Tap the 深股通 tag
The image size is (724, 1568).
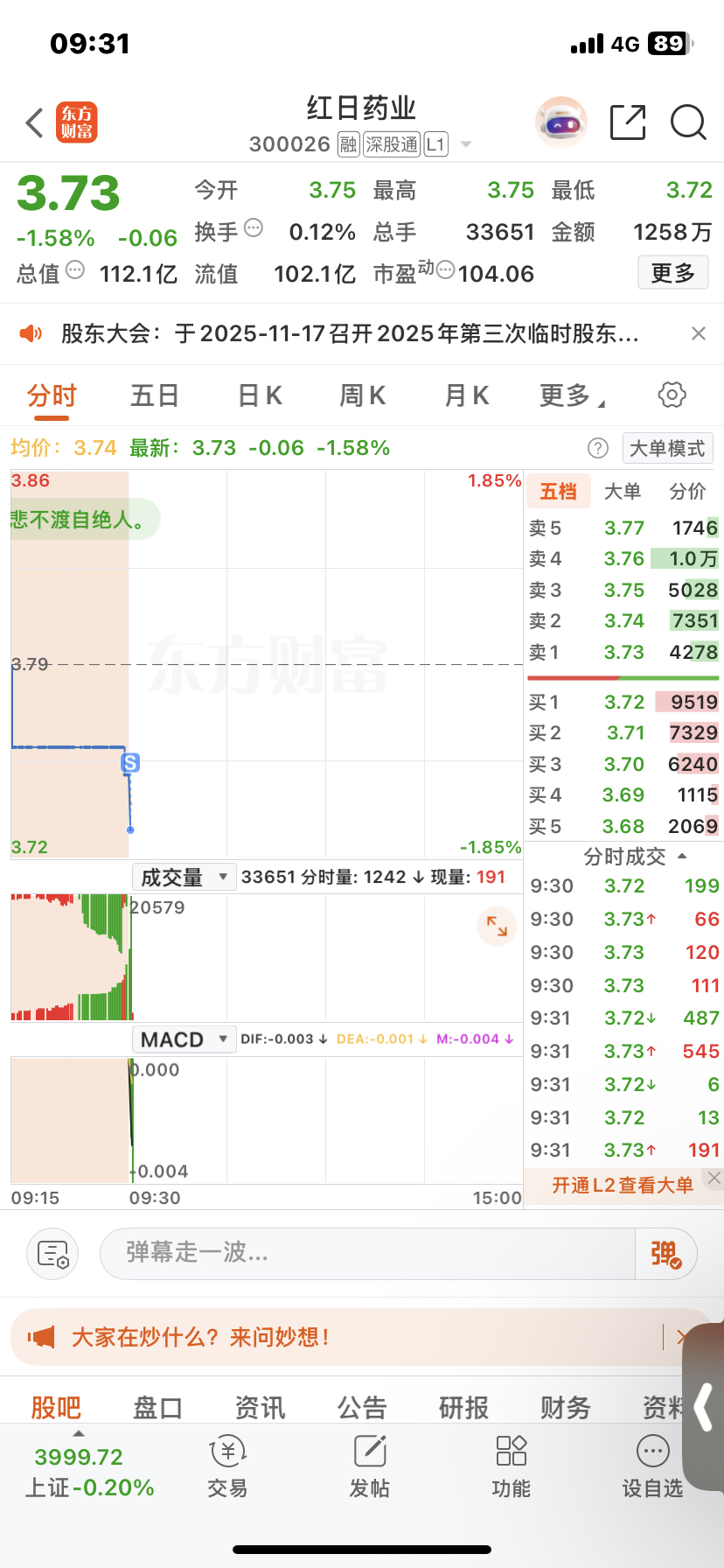tap(392, 144)
